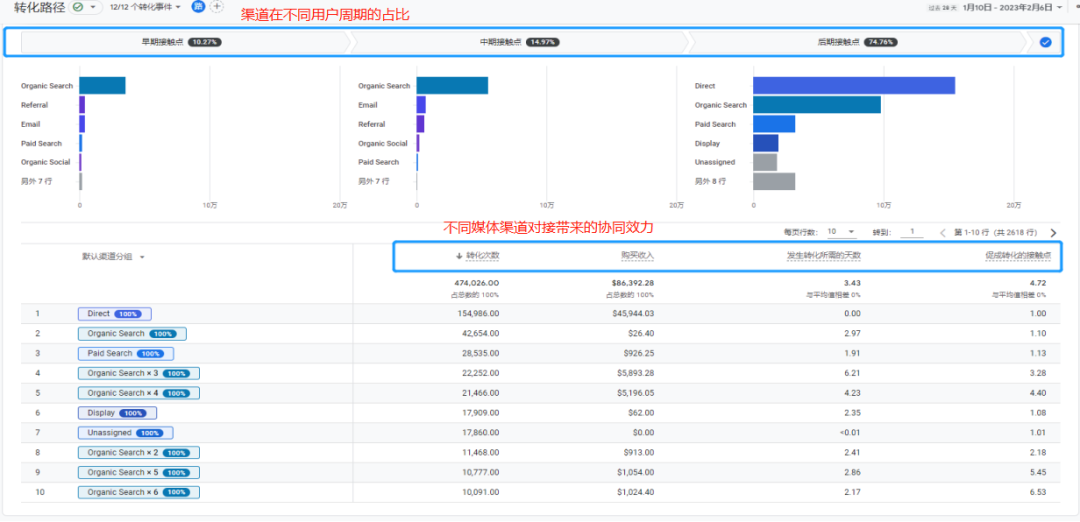This screenshot has height=522, width=1080.
Task: Click conversions cell 22,252.00
Action: point(480,373)
